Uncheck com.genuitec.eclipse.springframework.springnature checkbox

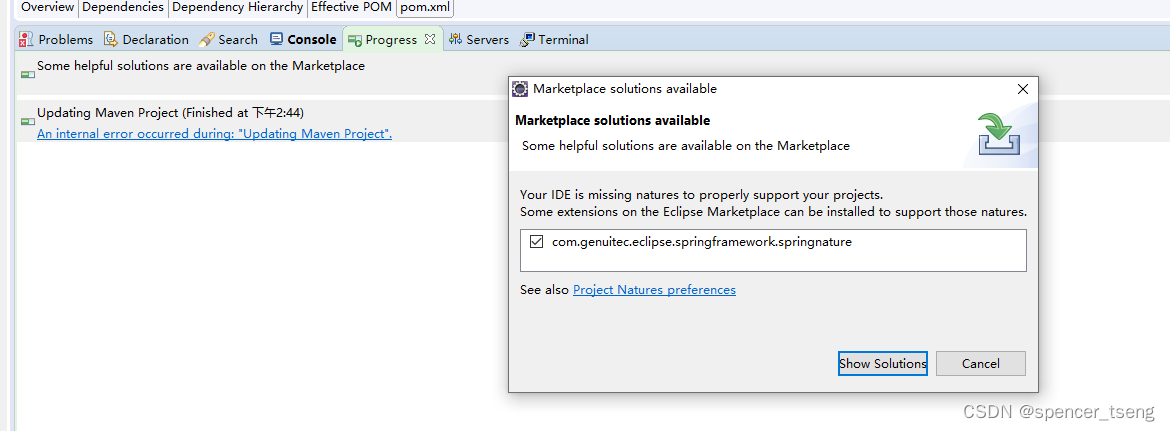536,242
